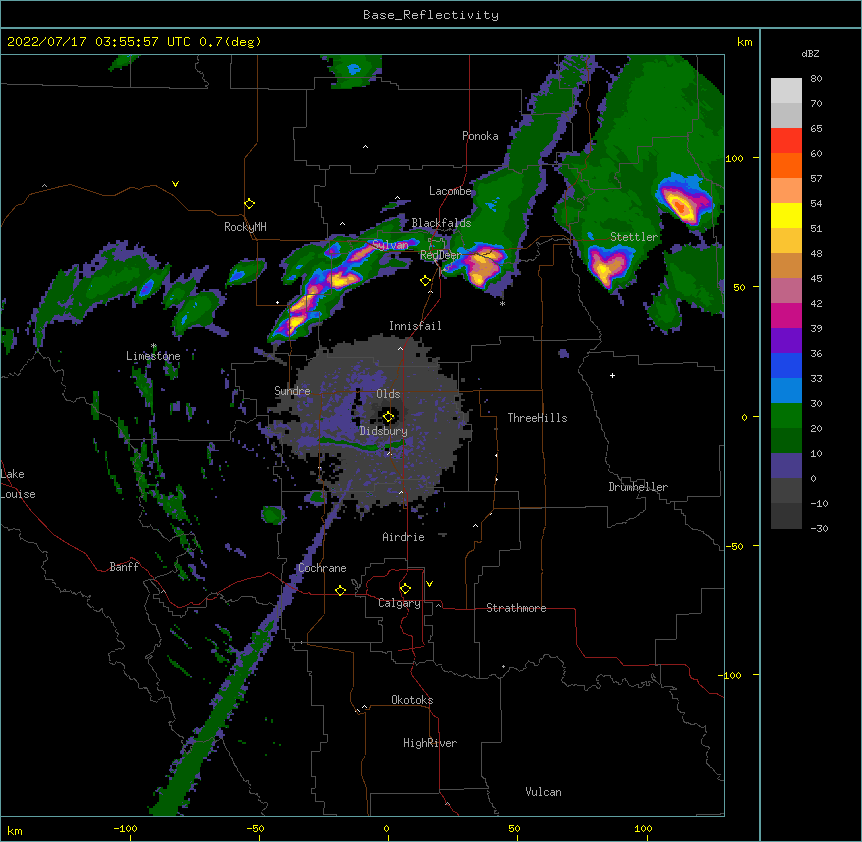Click the storm cell east of RedDeer
The image size is (862, 842).
483,264
